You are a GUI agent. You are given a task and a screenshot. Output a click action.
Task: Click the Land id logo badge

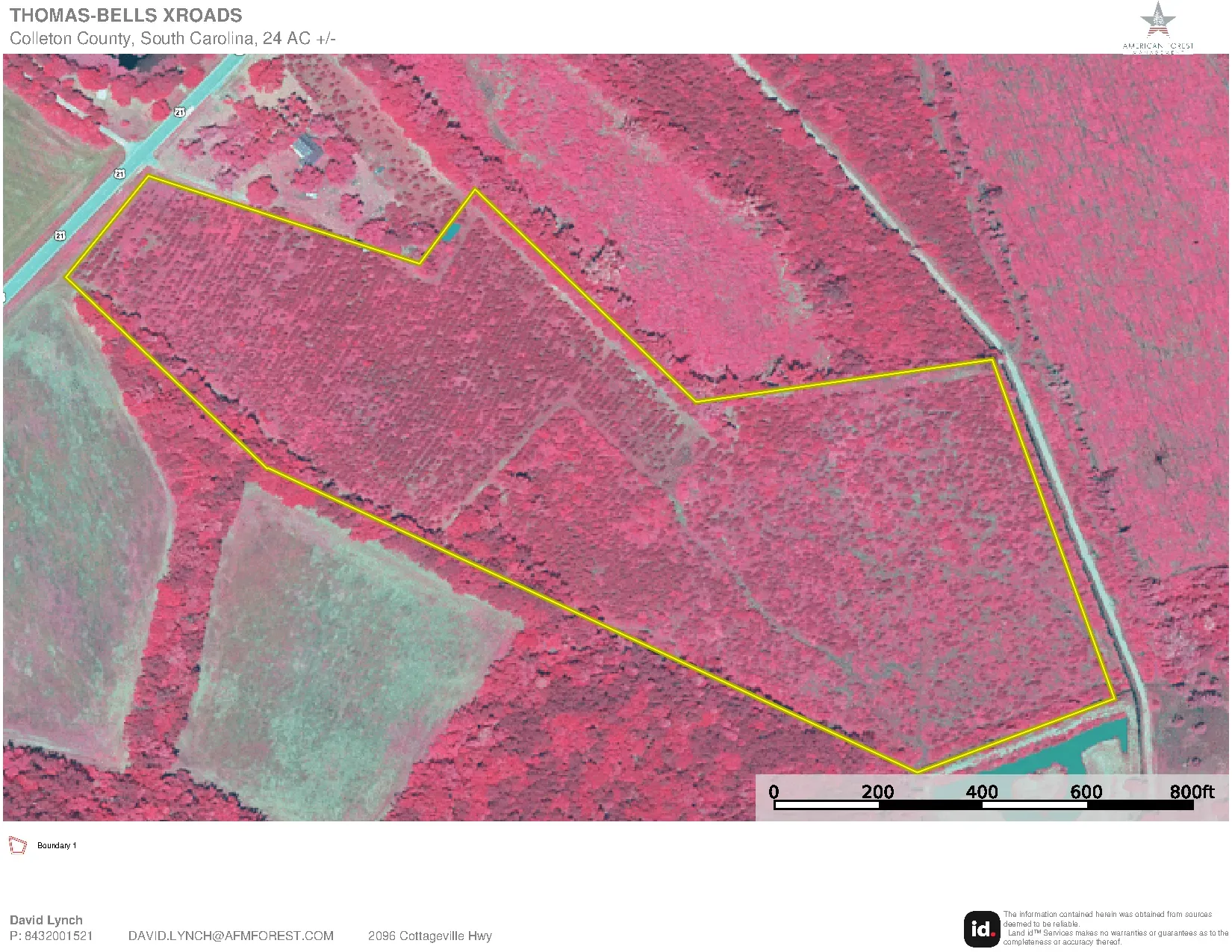tap(982, 928)
